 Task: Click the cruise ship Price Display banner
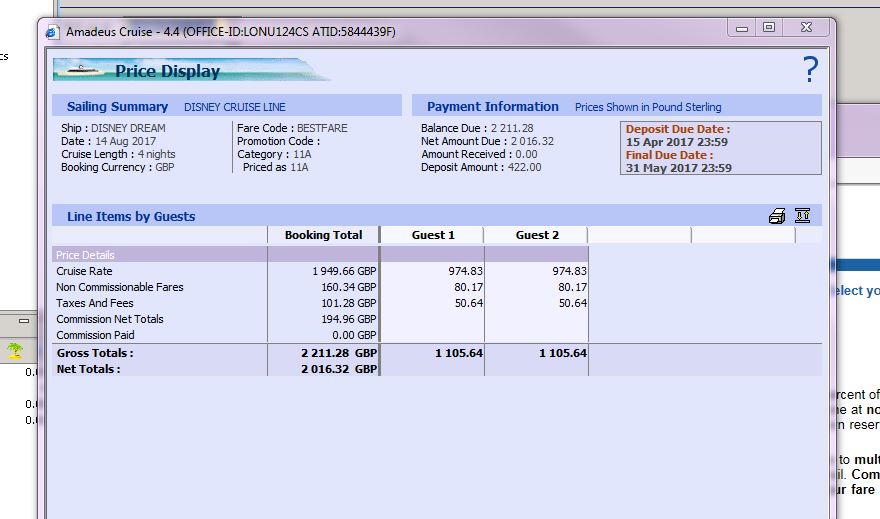191,70
